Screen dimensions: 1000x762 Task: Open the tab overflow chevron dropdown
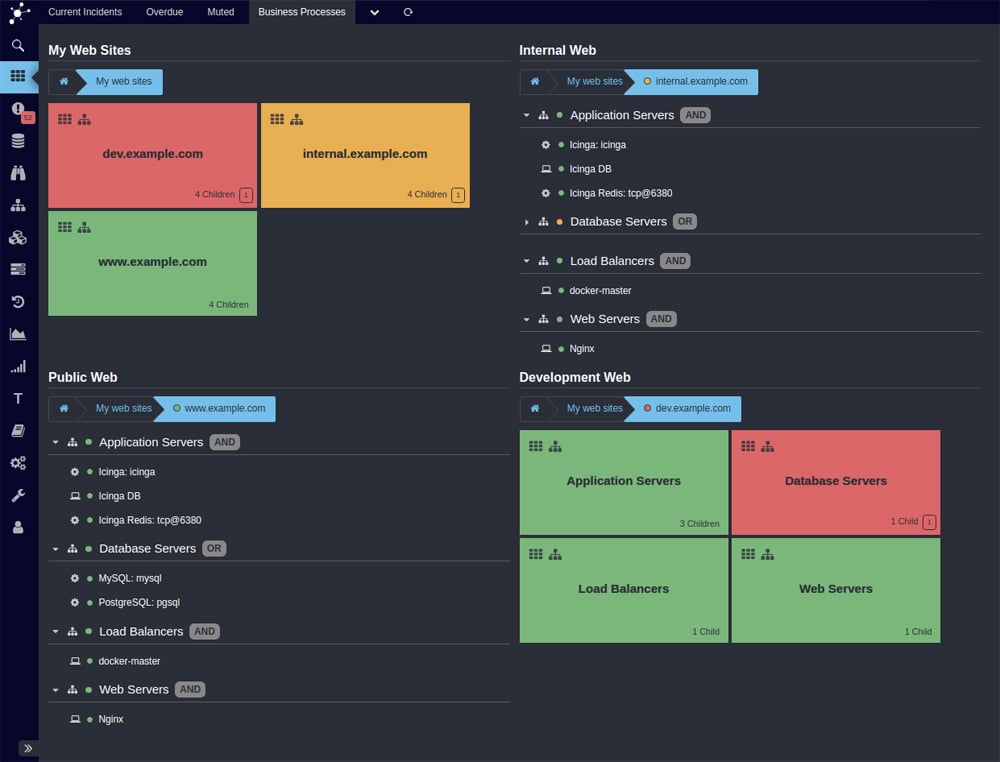(374, 12)
